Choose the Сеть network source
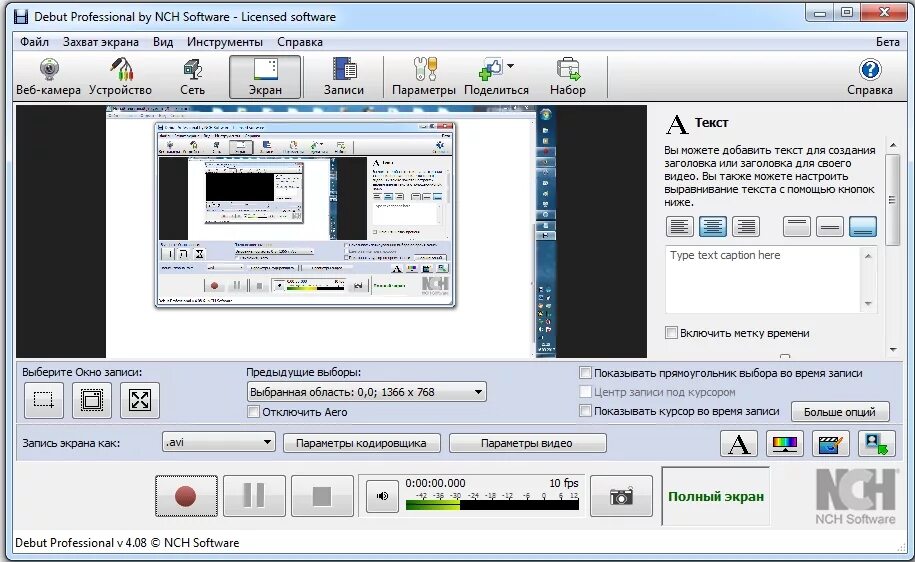This screenshot has height=562, width=915. tap(192, 77)
